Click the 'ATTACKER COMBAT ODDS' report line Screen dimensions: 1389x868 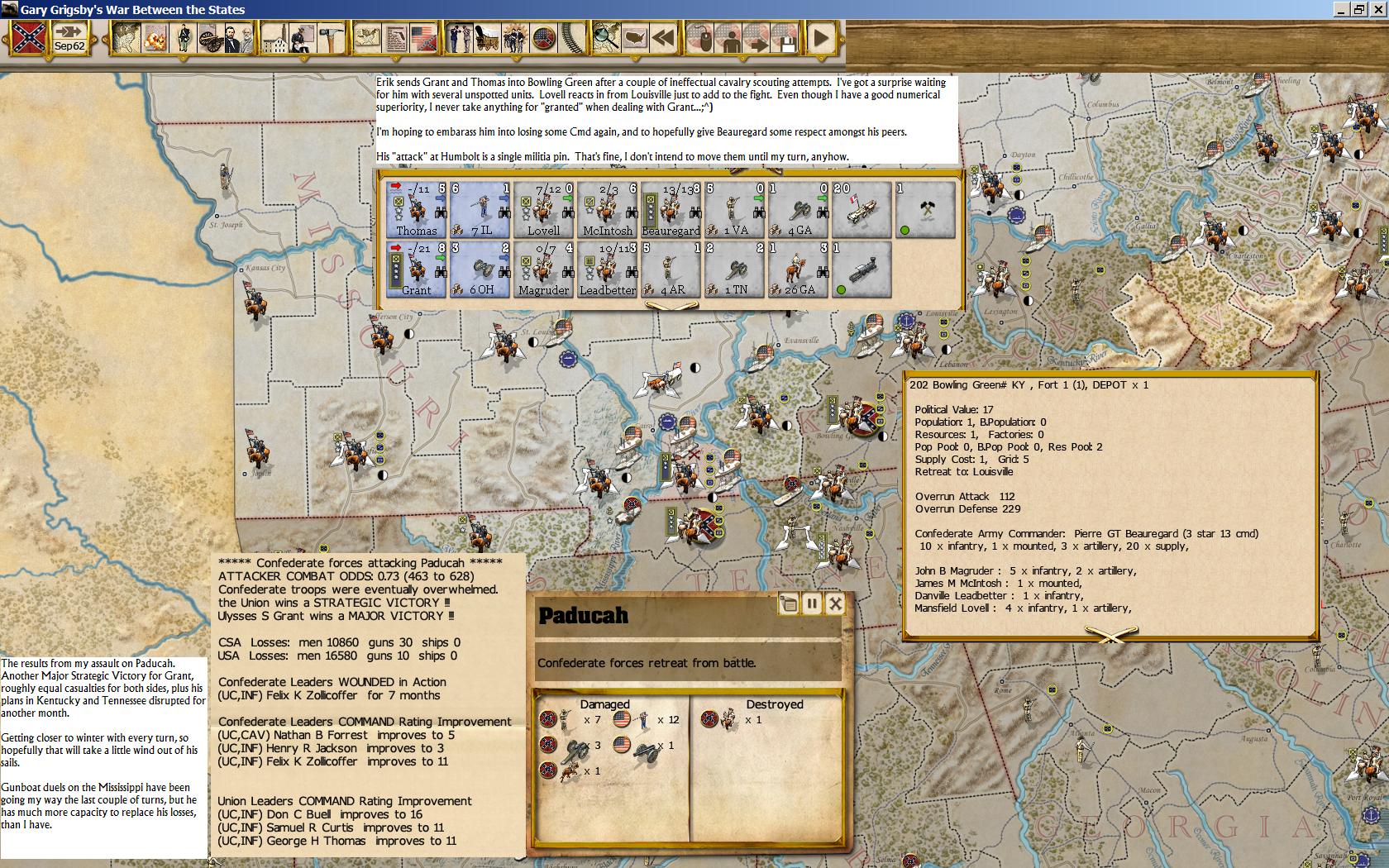point(346,576)
